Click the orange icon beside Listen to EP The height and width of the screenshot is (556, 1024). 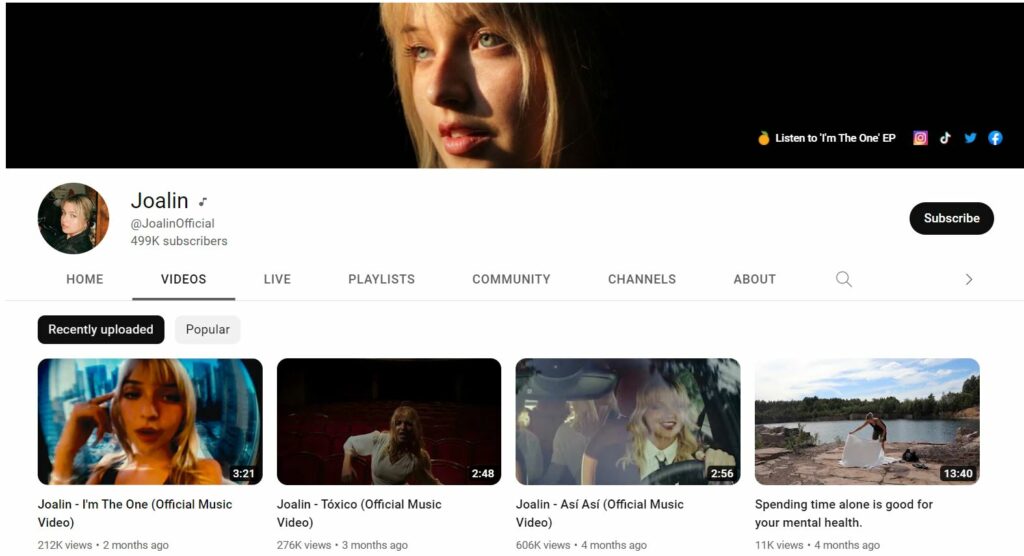[x=763, y=138]
